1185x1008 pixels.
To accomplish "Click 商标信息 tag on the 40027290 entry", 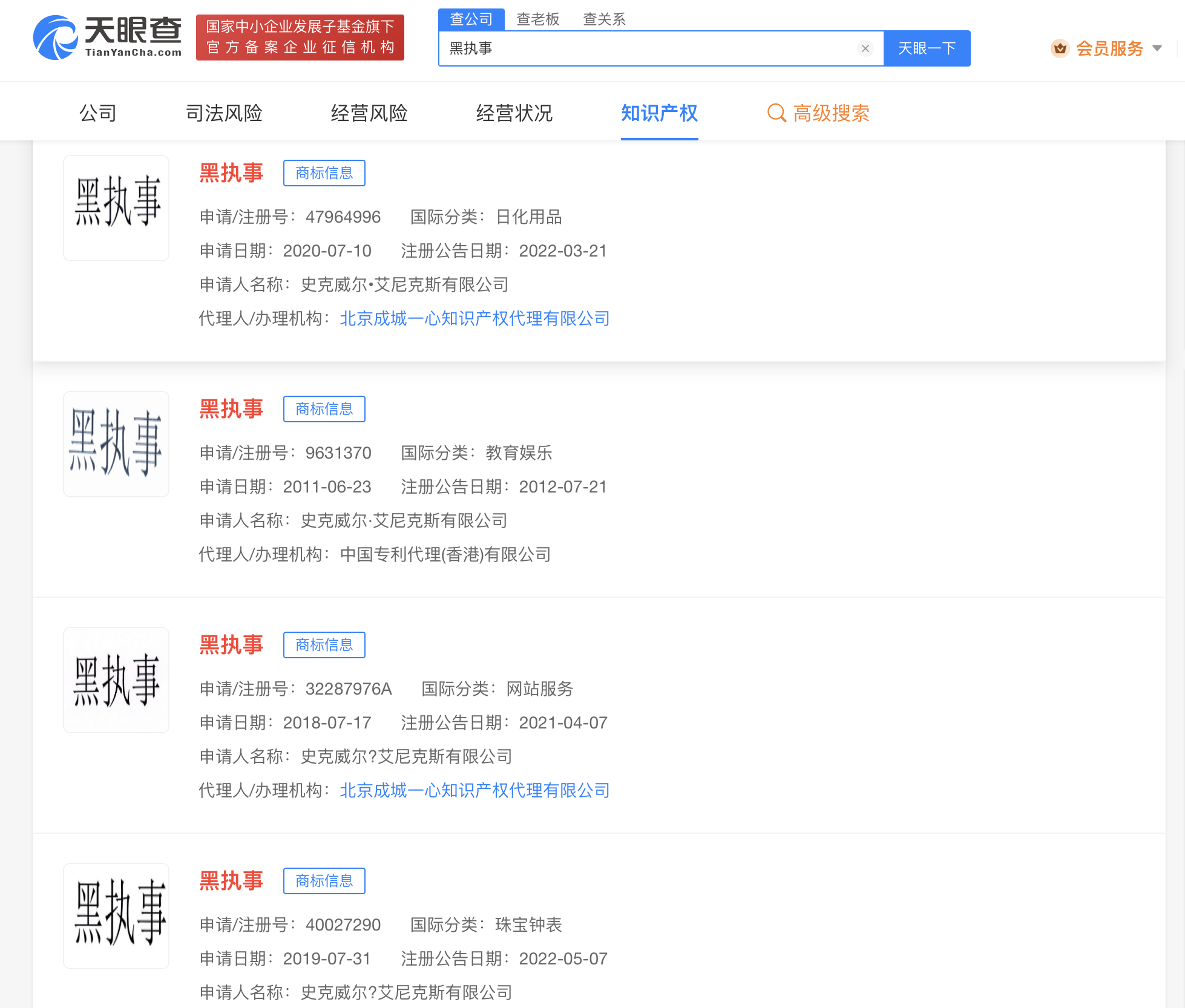I will point(324,881).
